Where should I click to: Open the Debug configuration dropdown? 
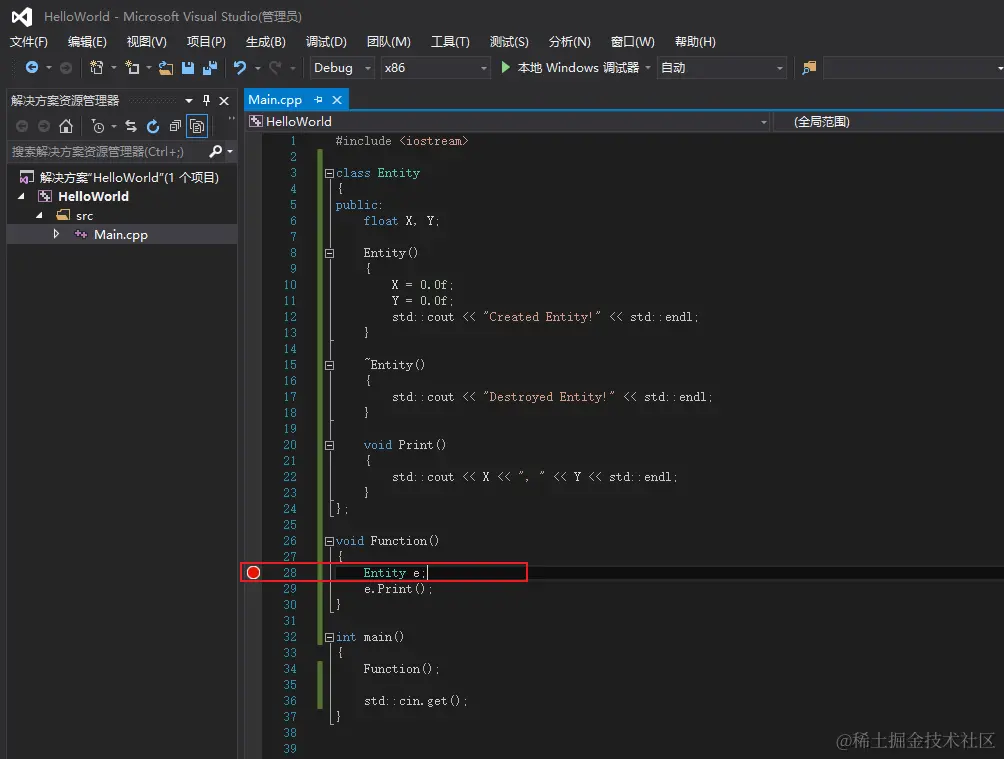pos(341,68)
